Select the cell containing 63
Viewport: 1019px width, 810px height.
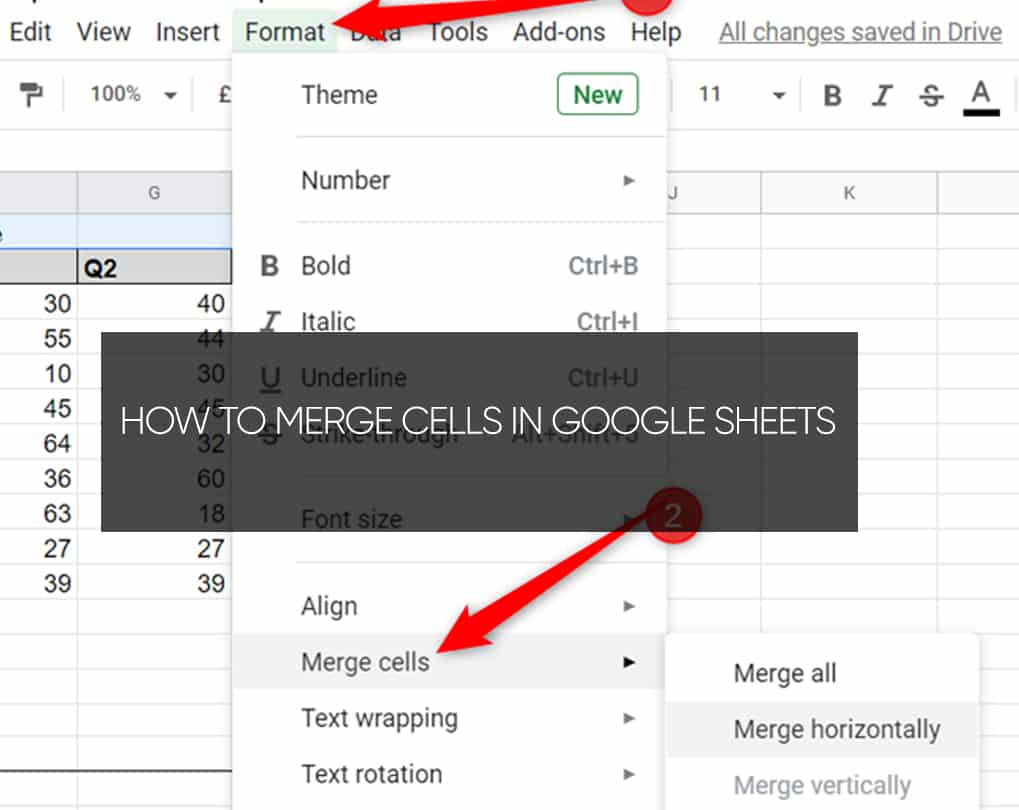click(x=38, y=514)
